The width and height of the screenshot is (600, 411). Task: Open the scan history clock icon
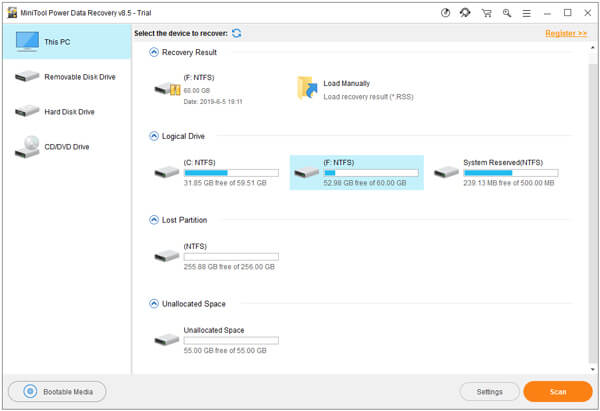click(445, 13)
